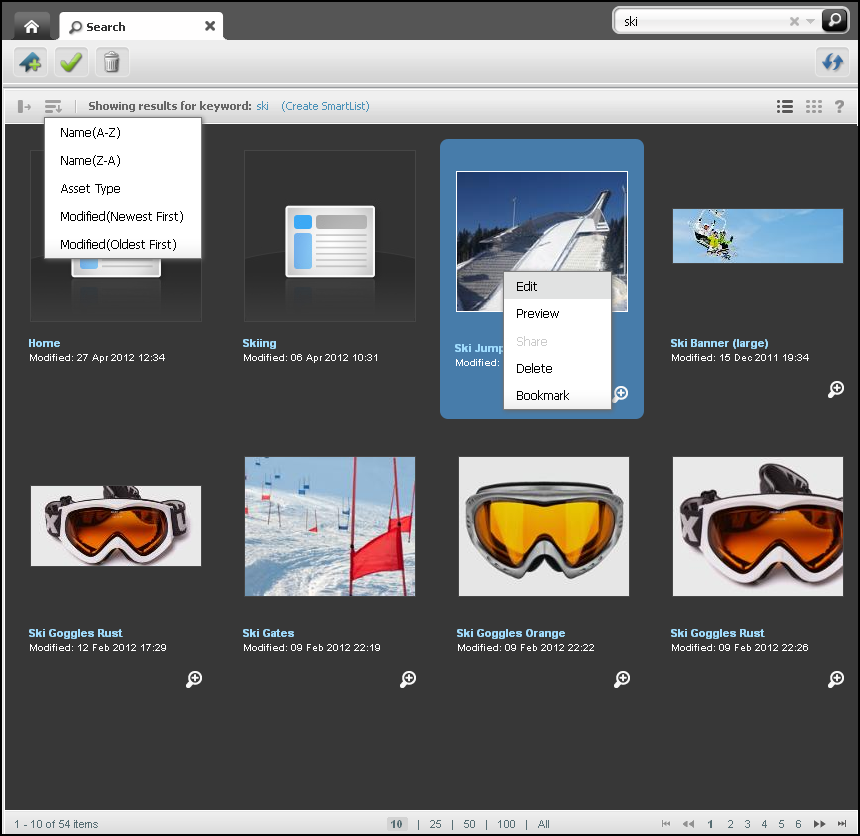Click the trash delete icon

pyautogui.click(x=112, y=62)
